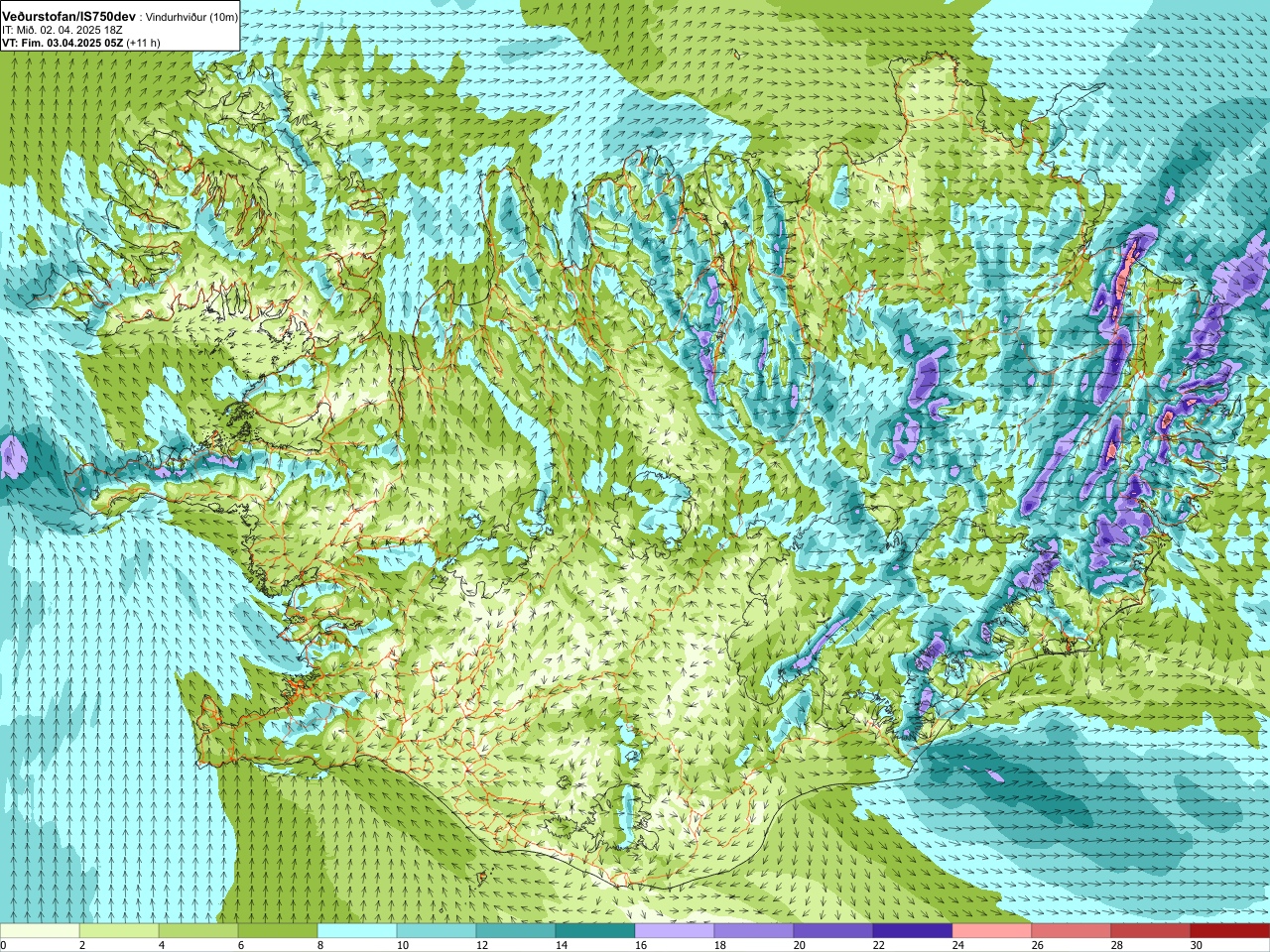Image resolution: width=1270 pixels, height=952 pixels.
Task: Choose the red swatch between 28 and 30
Action: coord(1151,931)
